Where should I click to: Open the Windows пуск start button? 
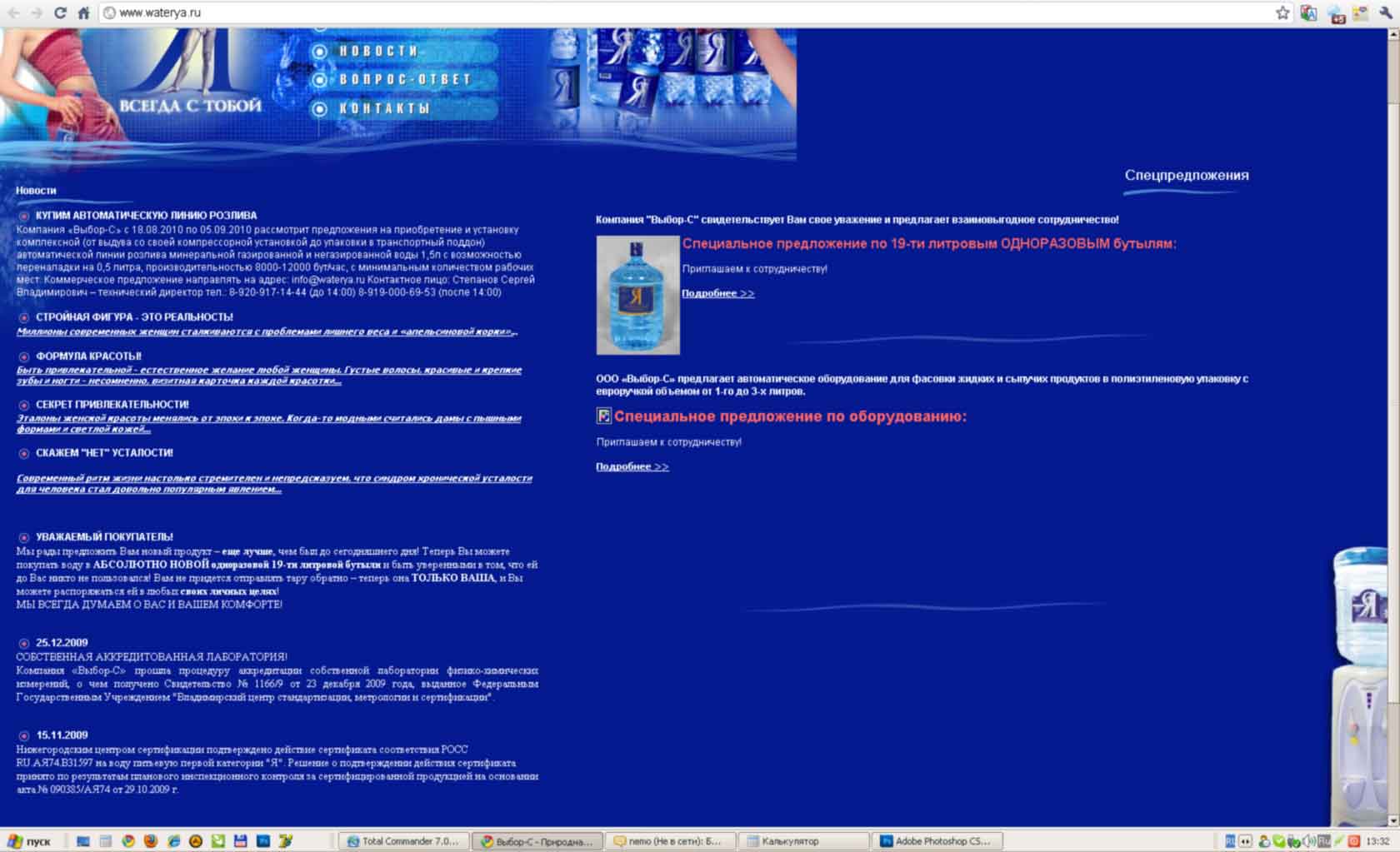click(30, 841)
